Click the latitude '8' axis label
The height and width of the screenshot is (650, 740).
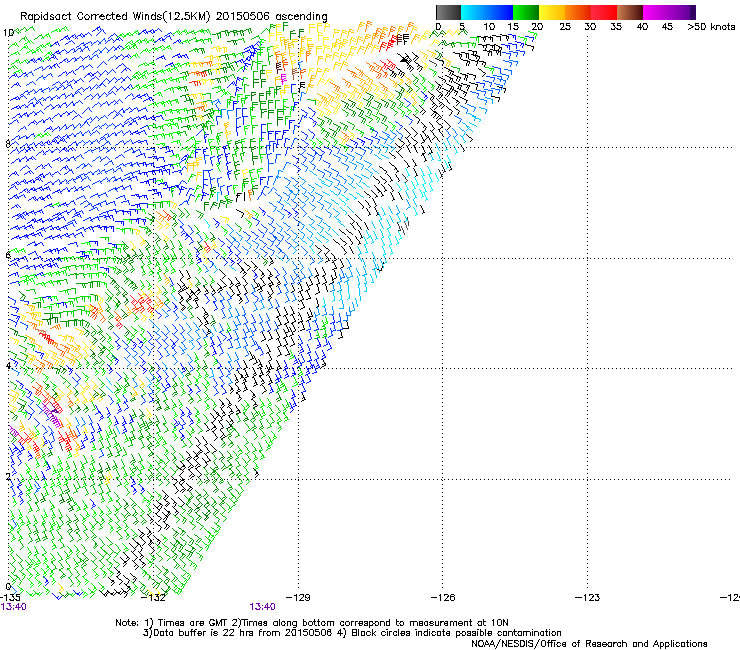tap(7, 144)
